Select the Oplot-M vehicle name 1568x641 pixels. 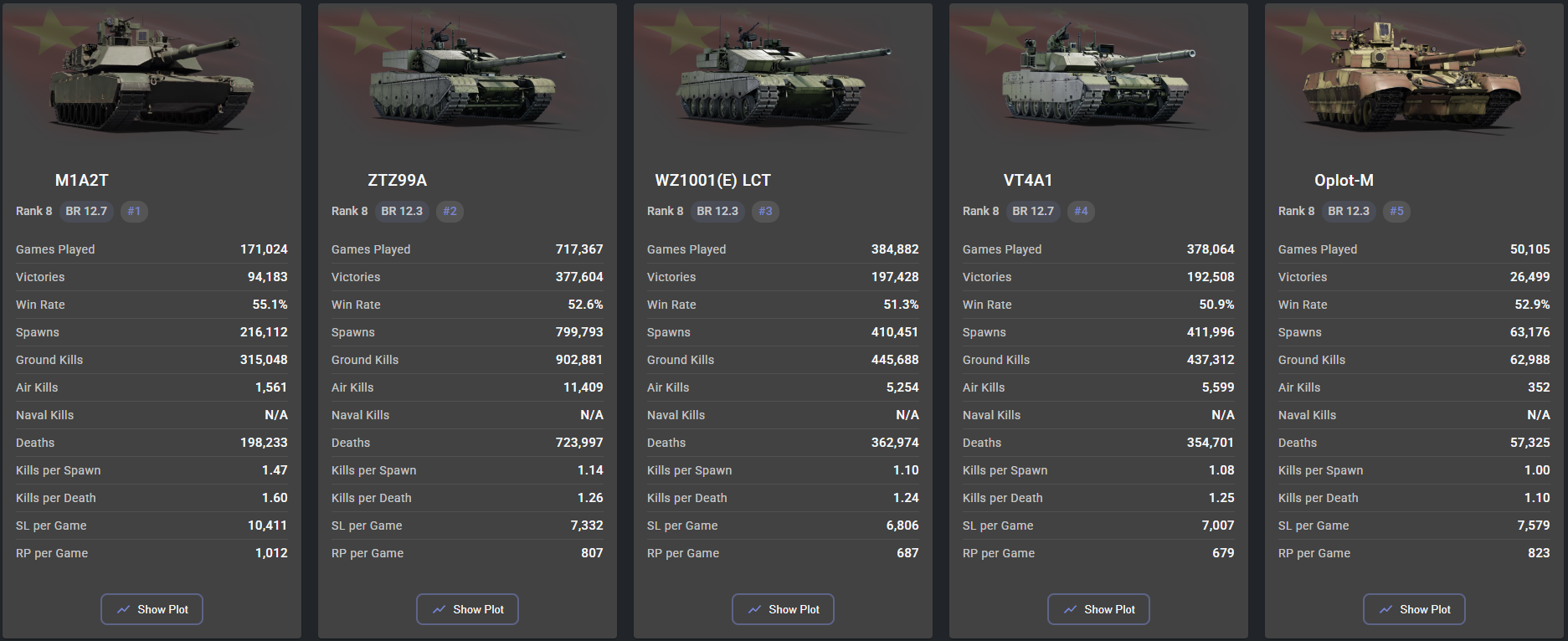point(1344,180)
